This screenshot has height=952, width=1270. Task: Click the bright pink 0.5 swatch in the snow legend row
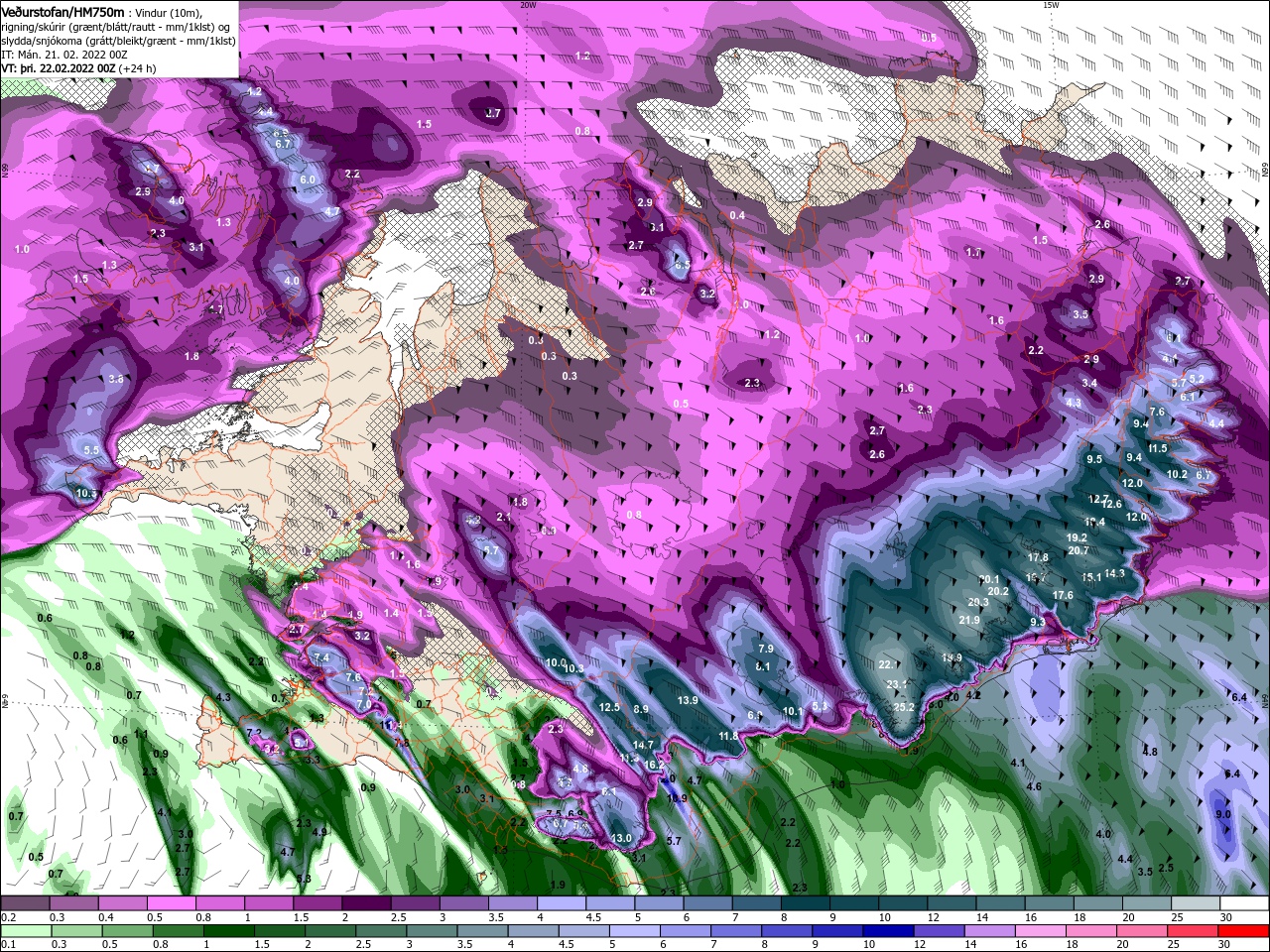click(171, 903)
